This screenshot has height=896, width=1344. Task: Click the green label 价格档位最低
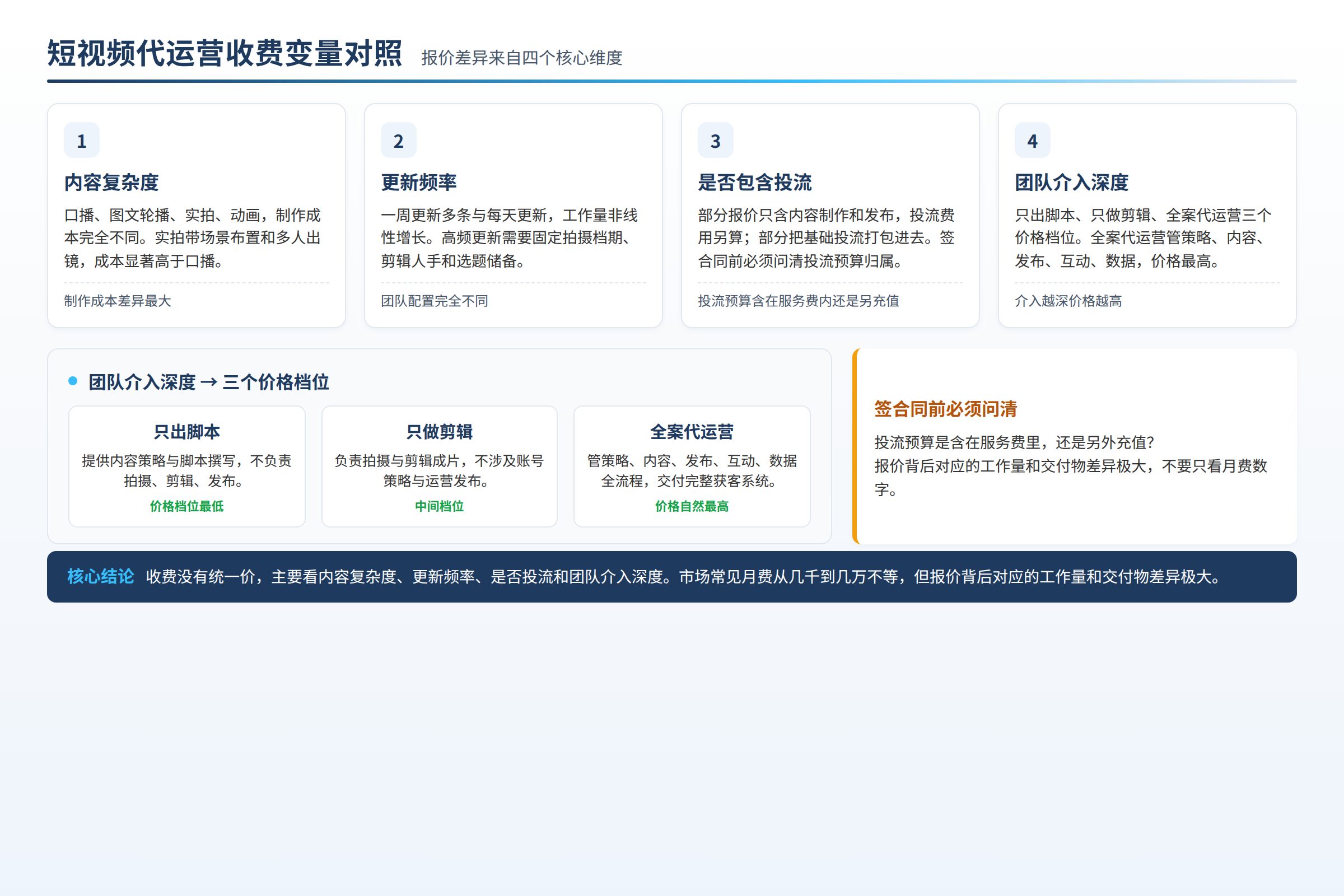click(x=187, y=506)
